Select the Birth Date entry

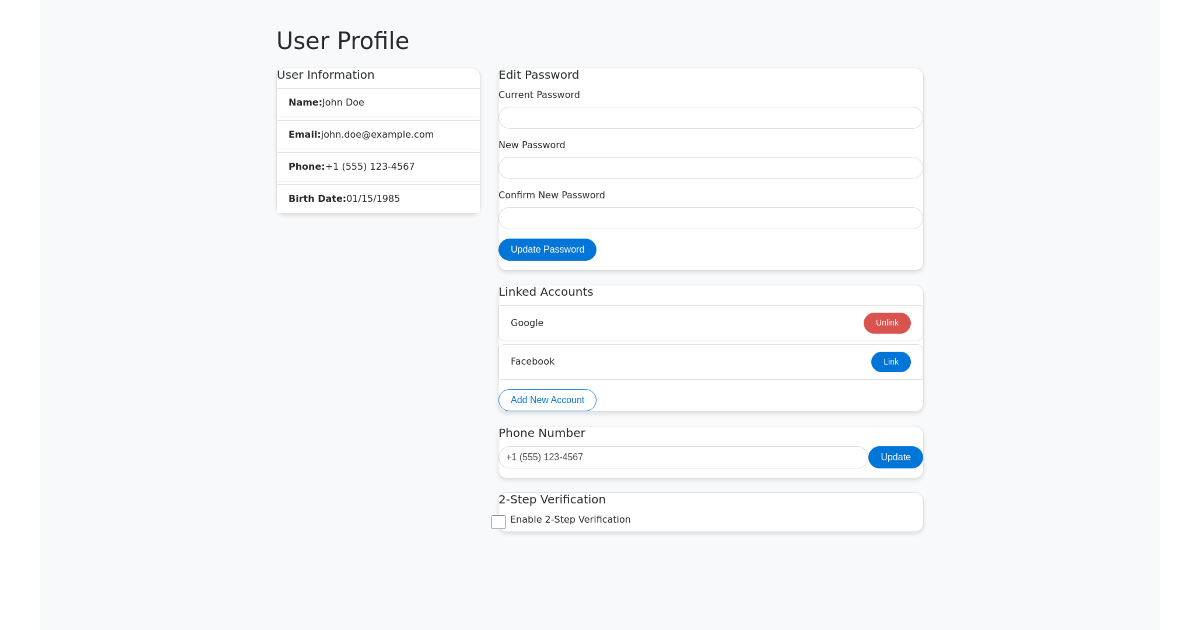[378, 198]
